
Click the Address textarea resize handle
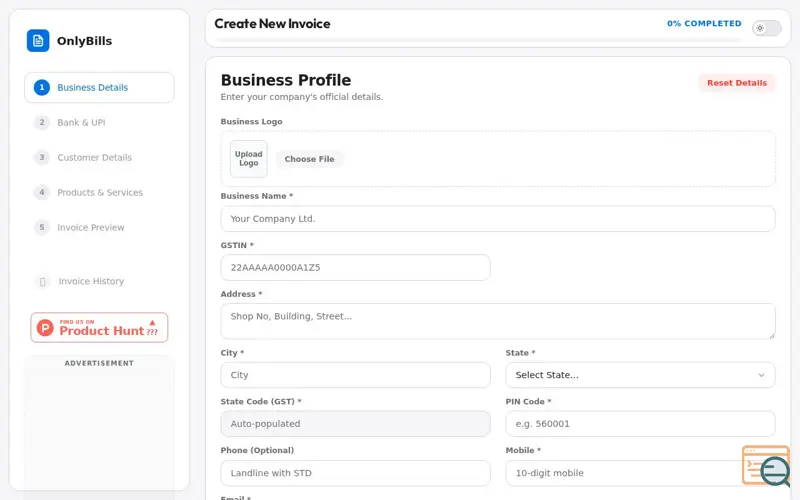(x=771, y=335)
